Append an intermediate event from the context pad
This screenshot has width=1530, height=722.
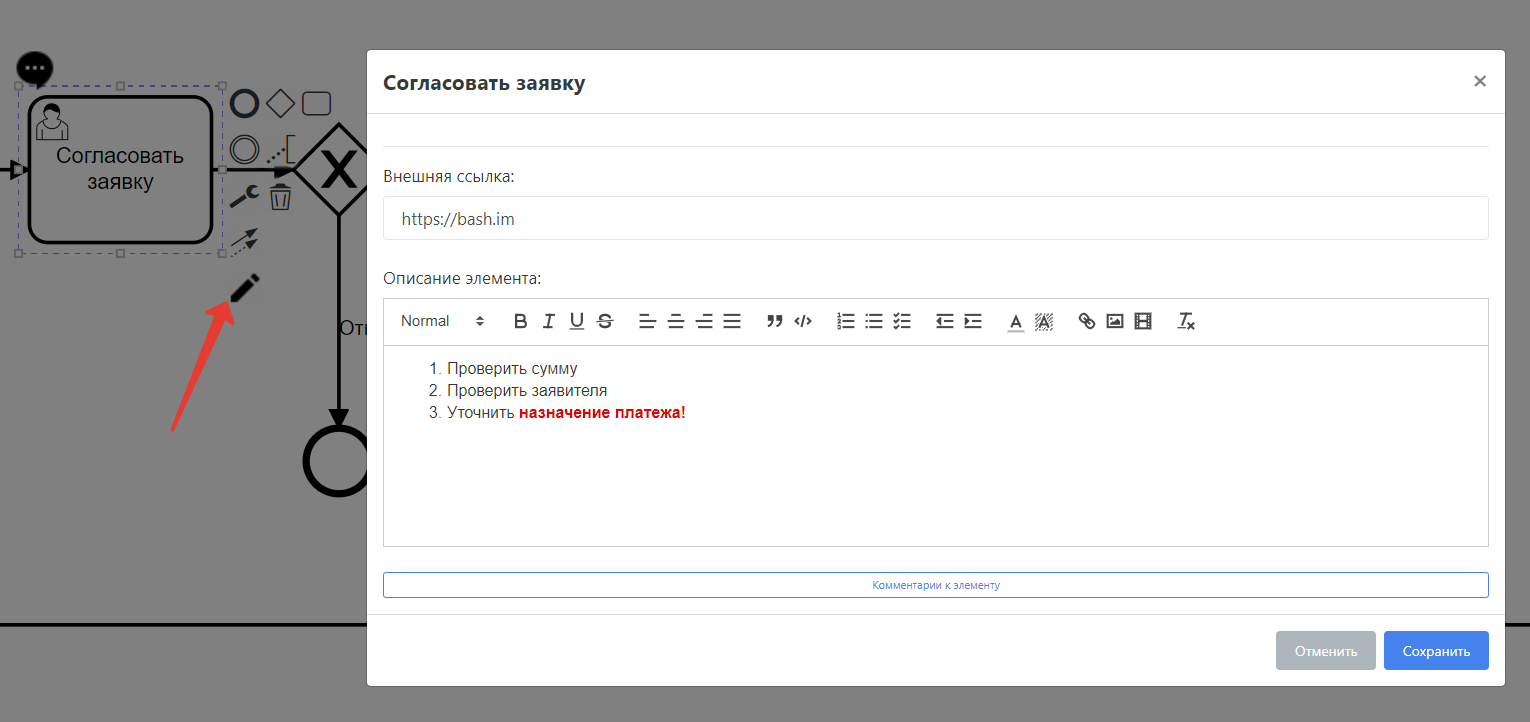coord(245,150)
